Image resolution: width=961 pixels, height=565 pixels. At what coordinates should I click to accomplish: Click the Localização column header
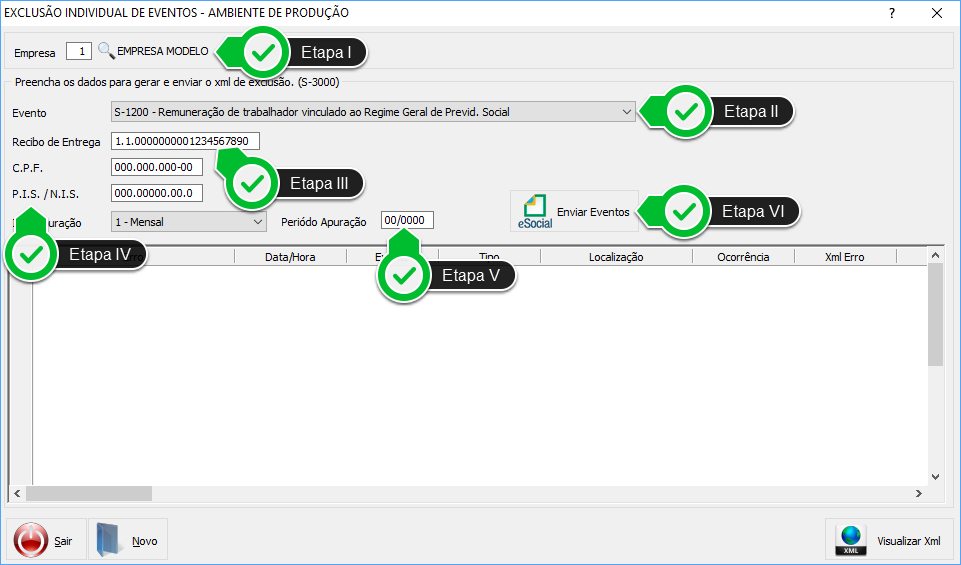pos(616,257)
